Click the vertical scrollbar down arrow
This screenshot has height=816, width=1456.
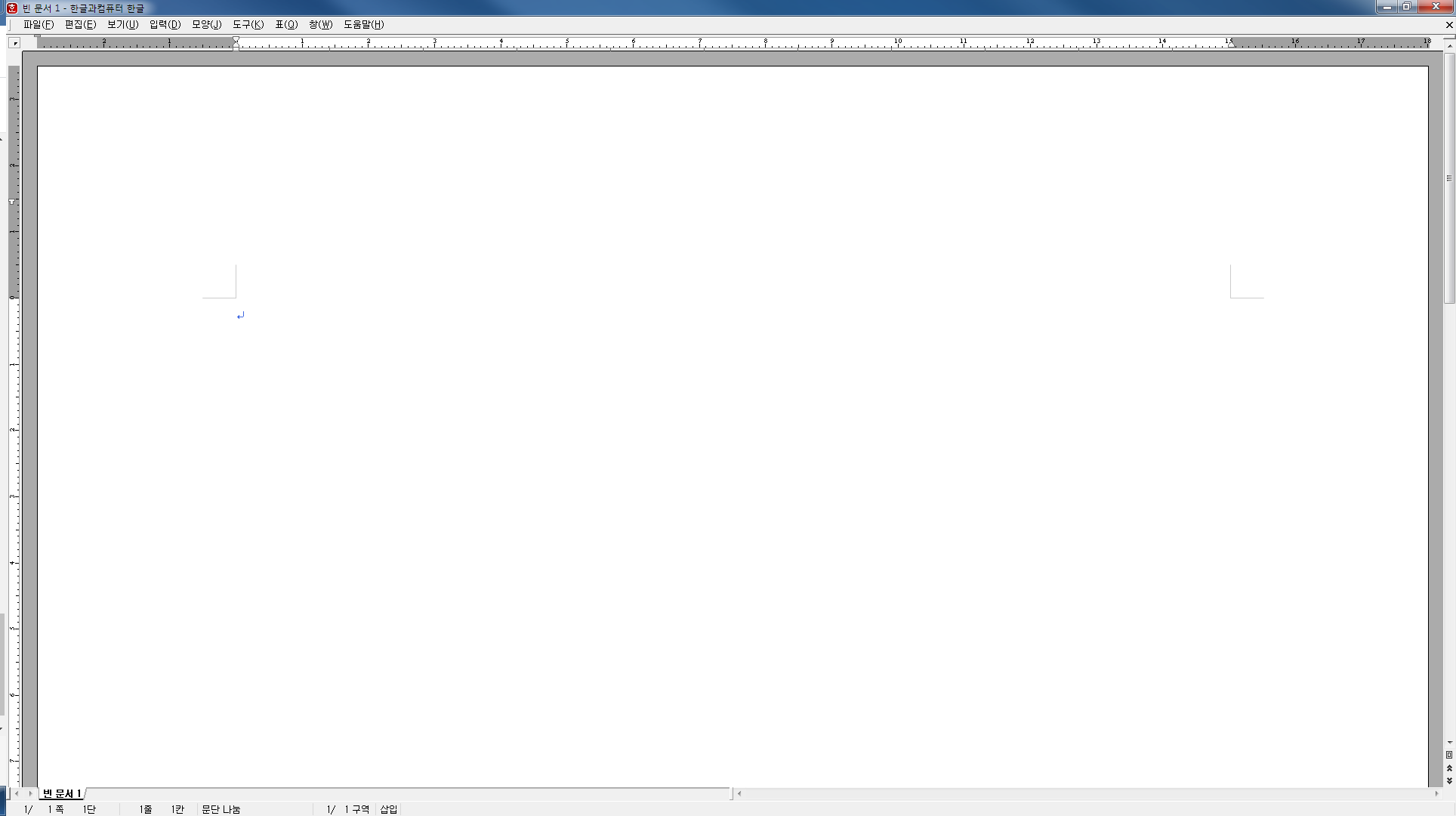point(1449,743)
